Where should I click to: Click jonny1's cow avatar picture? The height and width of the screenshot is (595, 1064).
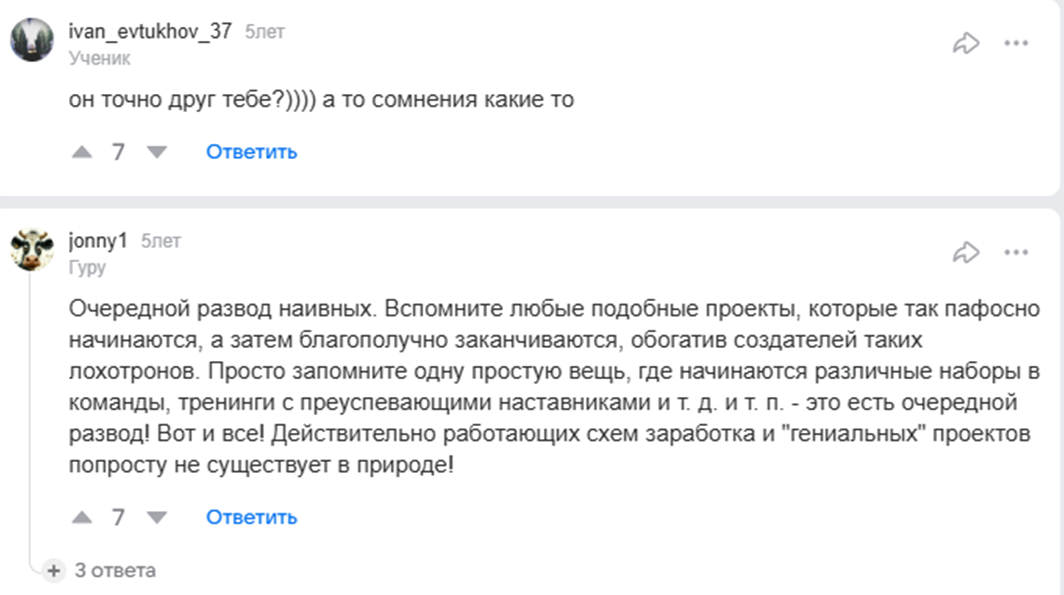pos(32,250)
